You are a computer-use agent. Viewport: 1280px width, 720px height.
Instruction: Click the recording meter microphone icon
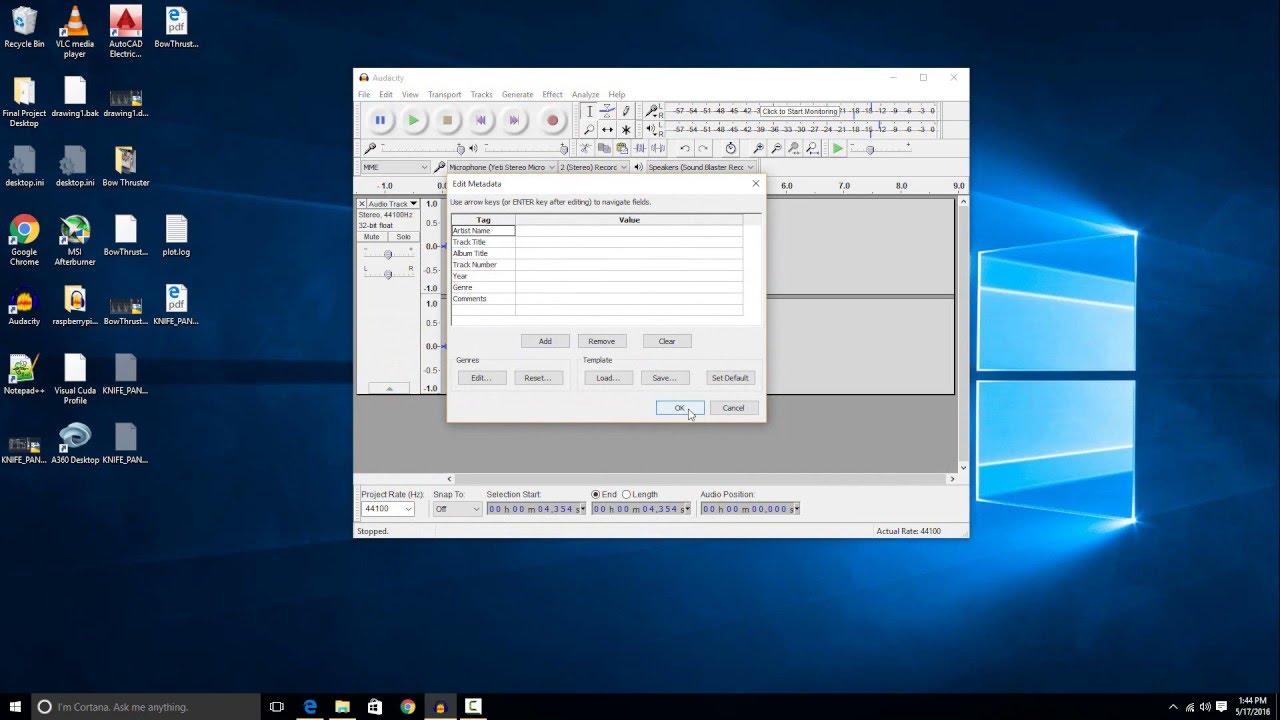(x=651, y=111)
